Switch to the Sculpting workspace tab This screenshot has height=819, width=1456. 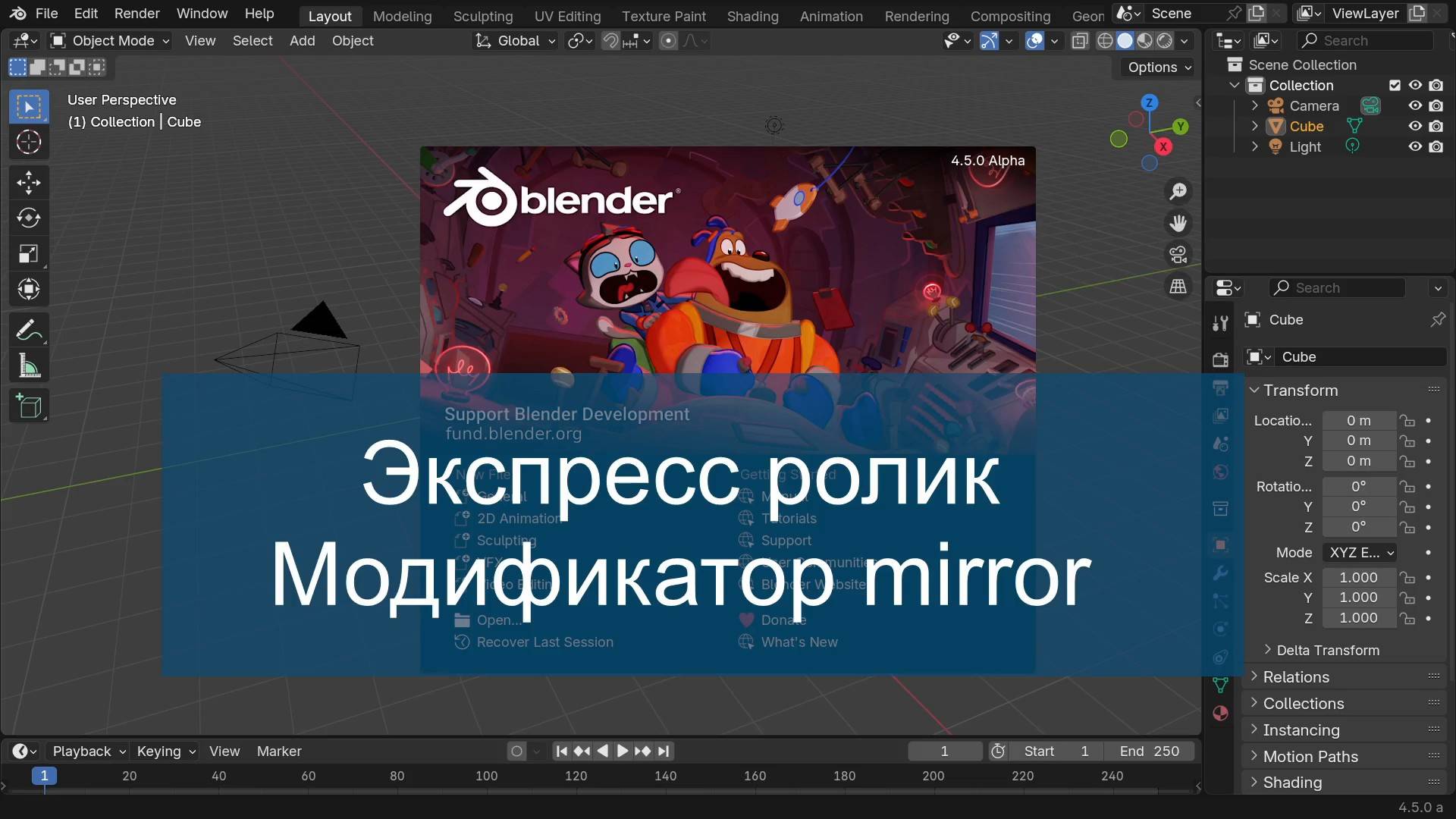[x=483, y=16]
